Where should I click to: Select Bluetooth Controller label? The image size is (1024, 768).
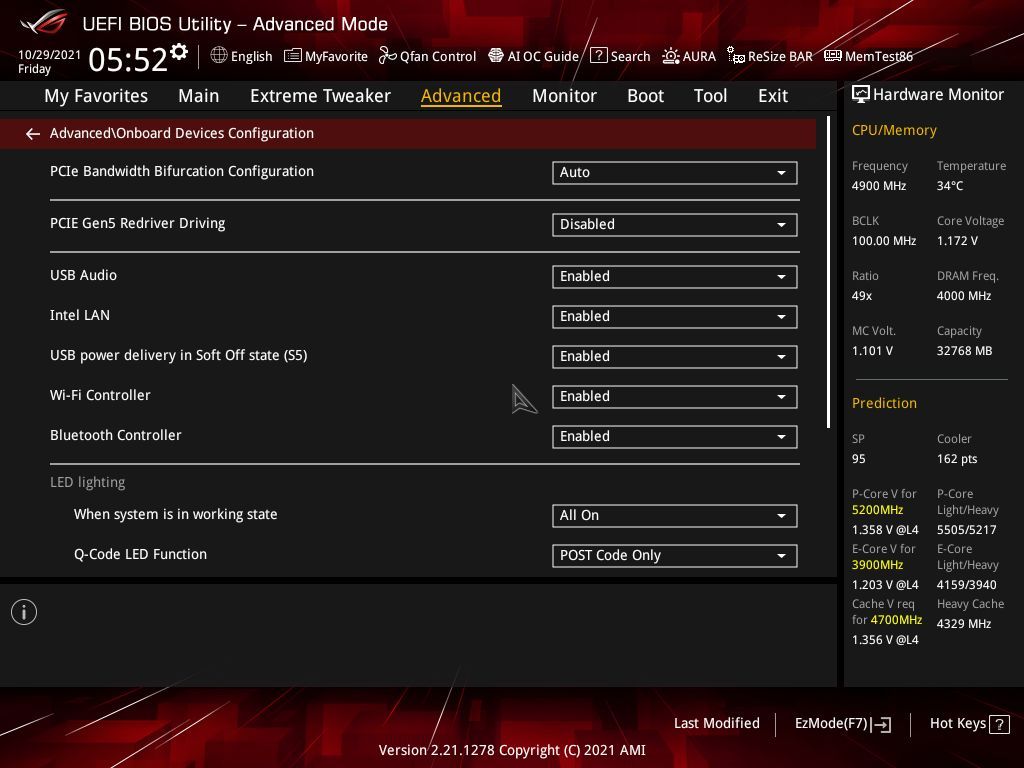click(116, 435)
